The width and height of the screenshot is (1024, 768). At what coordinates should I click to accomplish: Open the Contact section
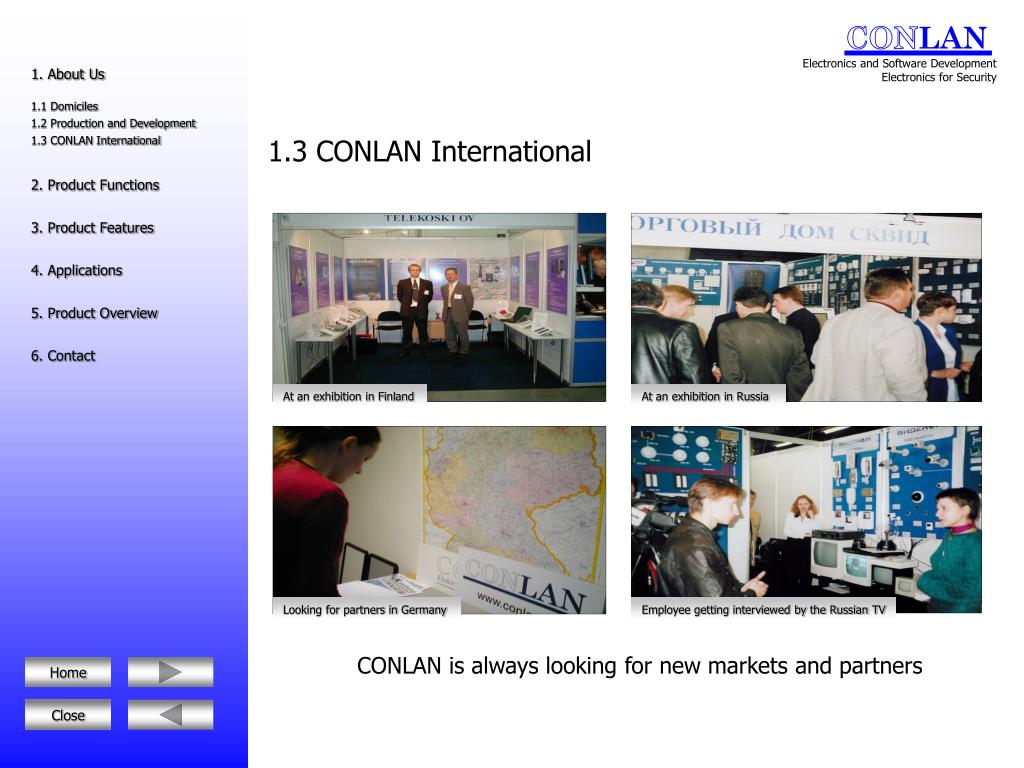63,356
